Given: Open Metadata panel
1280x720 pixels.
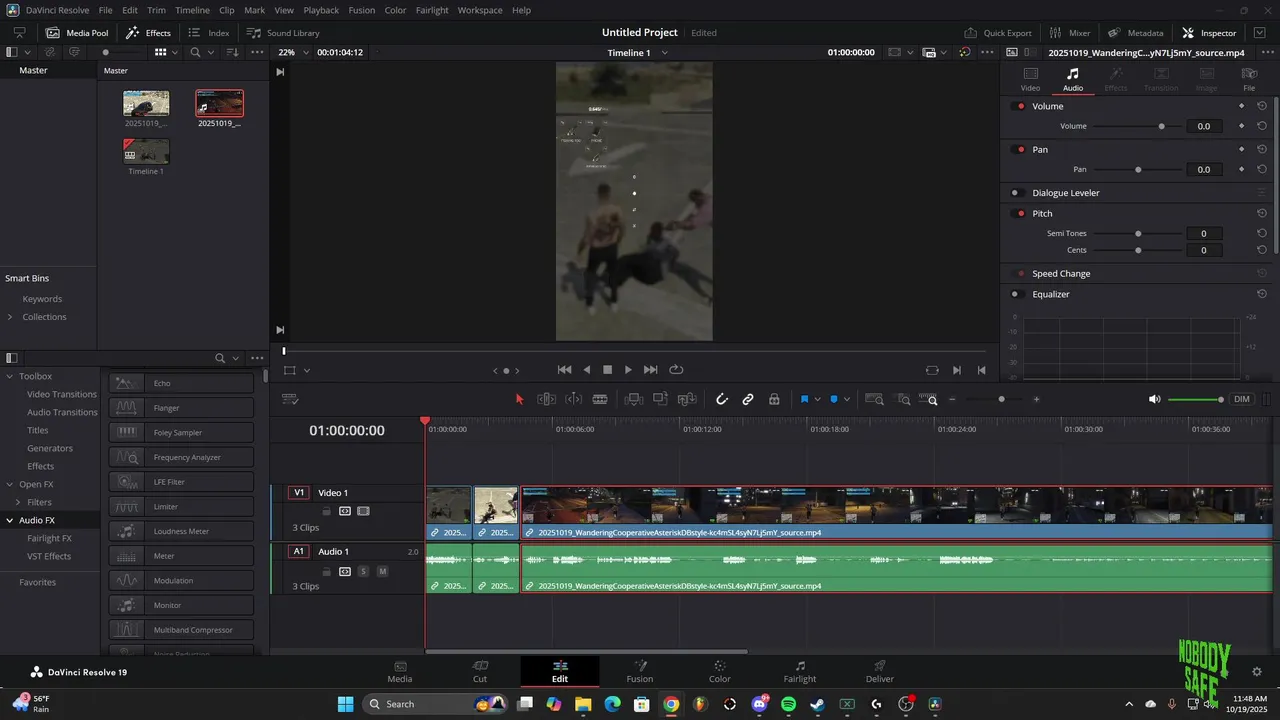Looking at the screenshot, I should click(1135, 32).
